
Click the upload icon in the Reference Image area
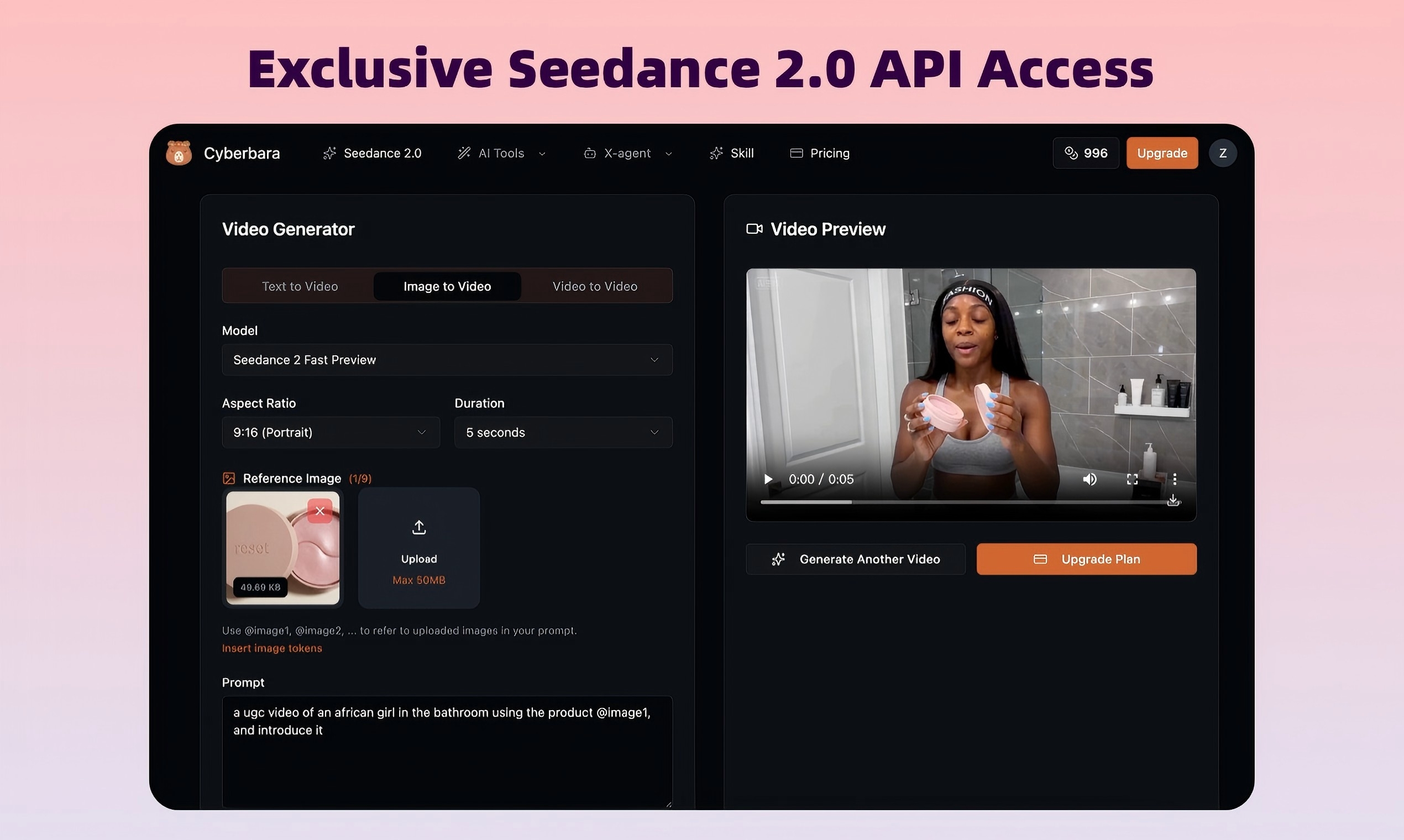click(x=418, y=527)
